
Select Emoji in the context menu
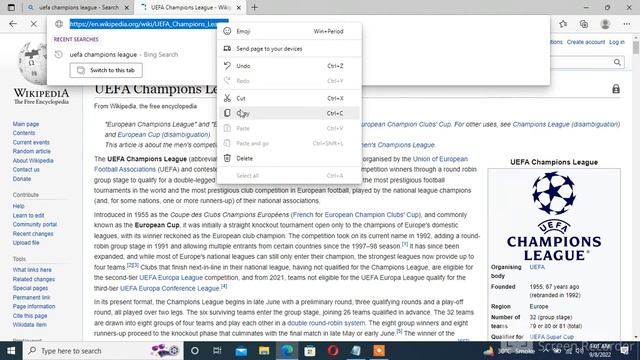(x=289, y=31)
